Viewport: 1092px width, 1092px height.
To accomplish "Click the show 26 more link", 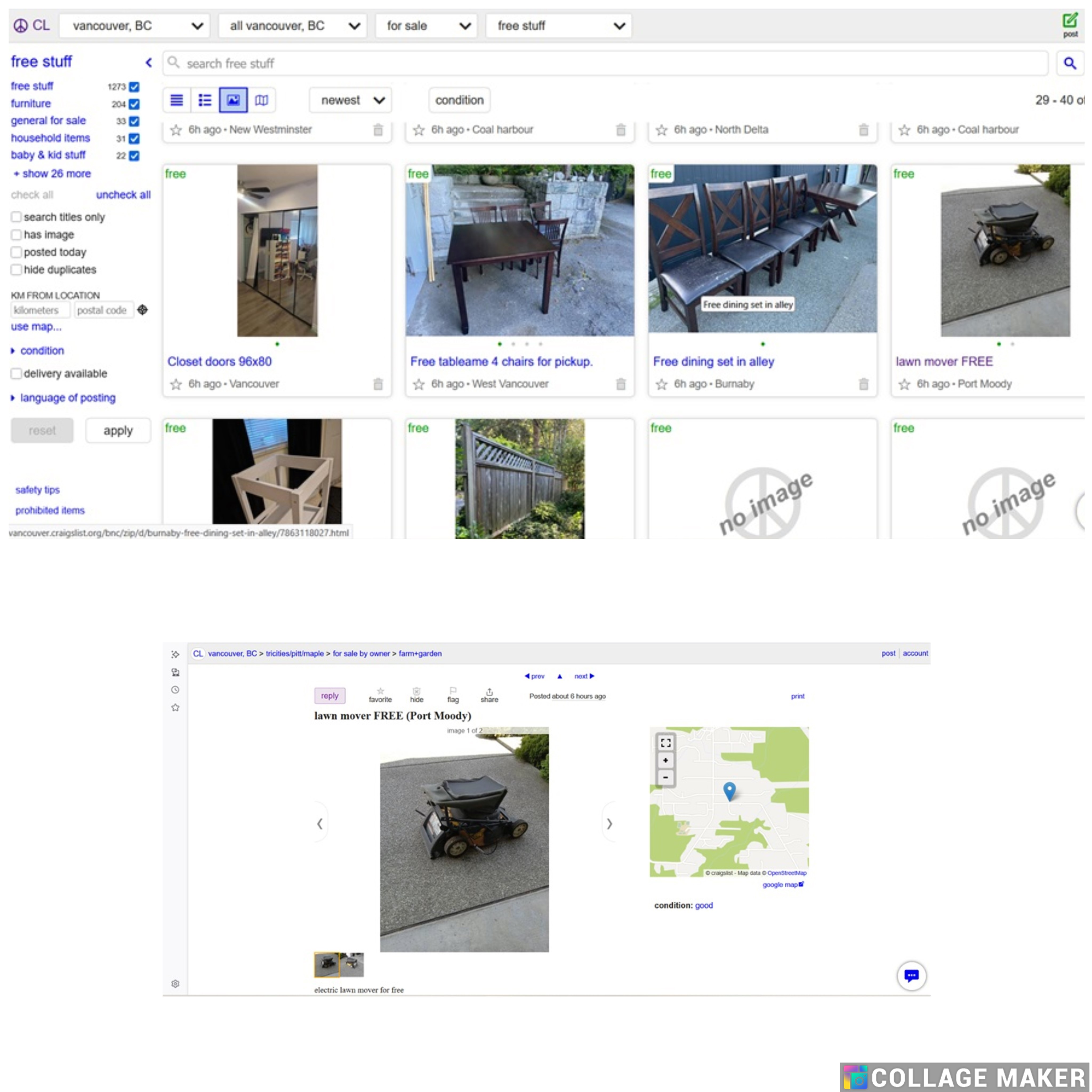I will pyautogui.click(x=56, y=174).
